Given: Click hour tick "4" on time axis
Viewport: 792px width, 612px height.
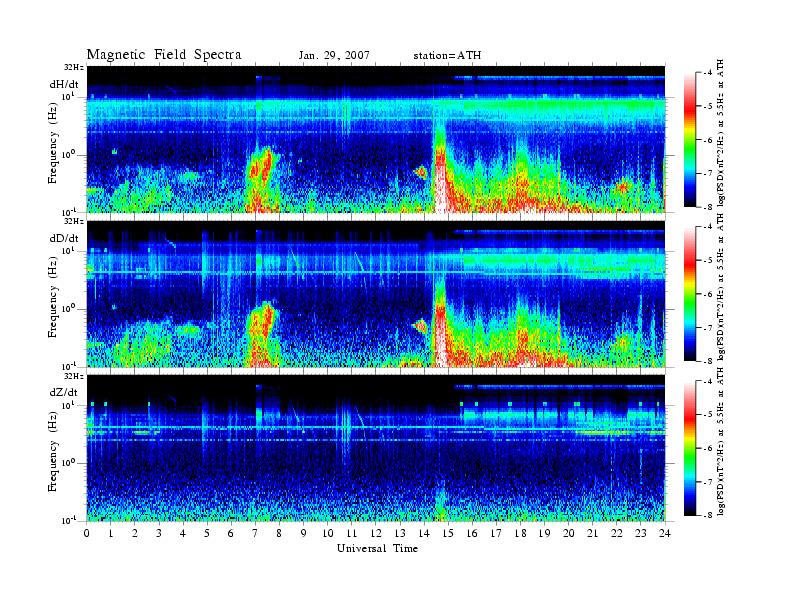Looking at the screenshot, I should coord(183,533).
